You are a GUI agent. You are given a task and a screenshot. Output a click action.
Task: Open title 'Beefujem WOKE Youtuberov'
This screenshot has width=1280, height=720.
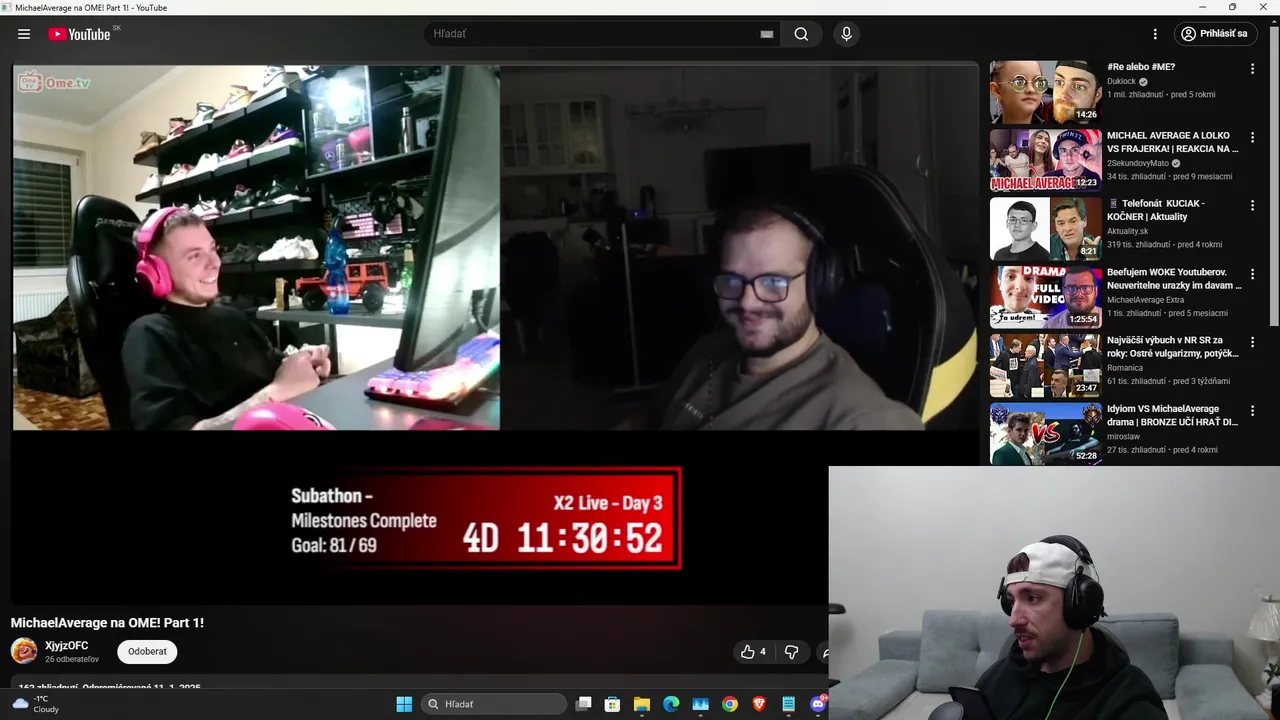tap(1174, 279)
